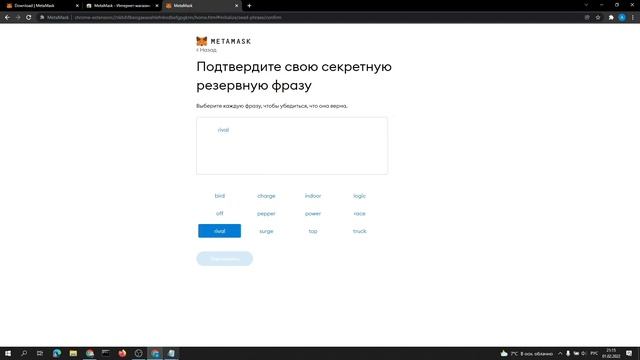Close the Download | MetaMask tab
The width and height of the screenshot is (640, 360).
pyautogui.click(x=77, y=6)
